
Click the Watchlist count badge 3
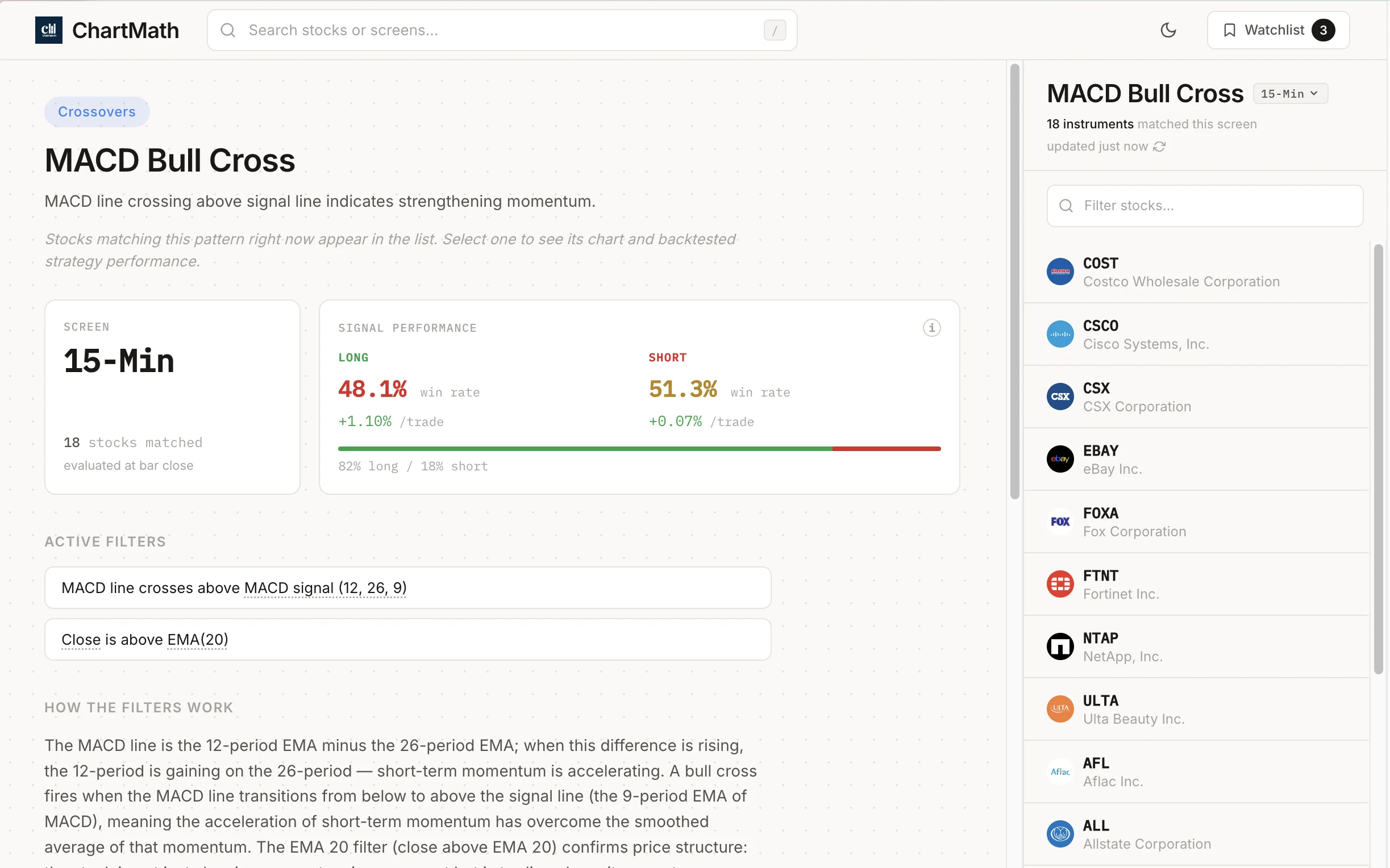1324,30
